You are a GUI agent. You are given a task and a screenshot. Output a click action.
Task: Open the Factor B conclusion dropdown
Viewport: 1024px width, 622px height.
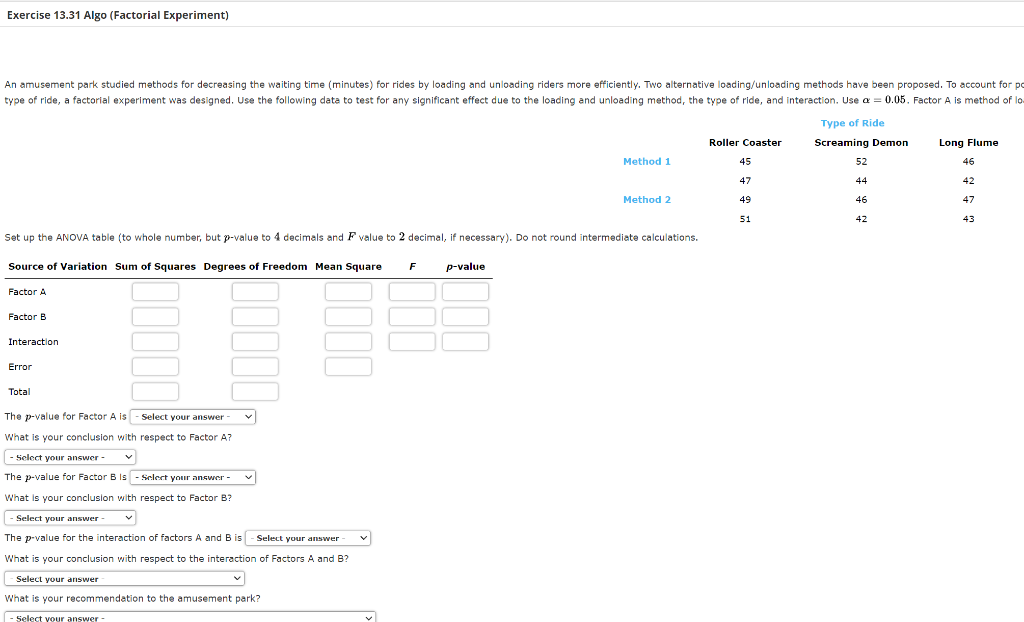69,517
